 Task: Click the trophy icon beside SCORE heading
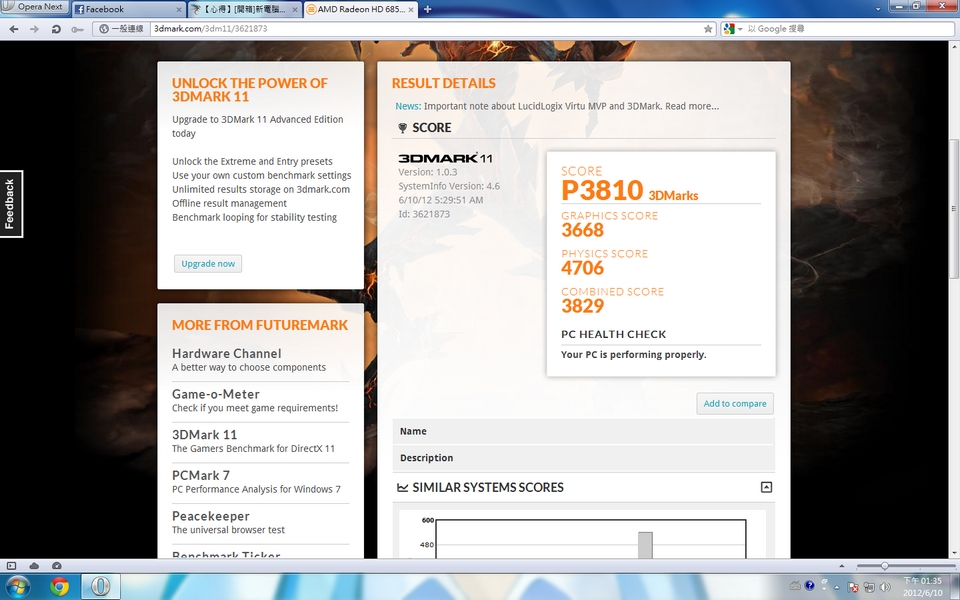(402, 128)
